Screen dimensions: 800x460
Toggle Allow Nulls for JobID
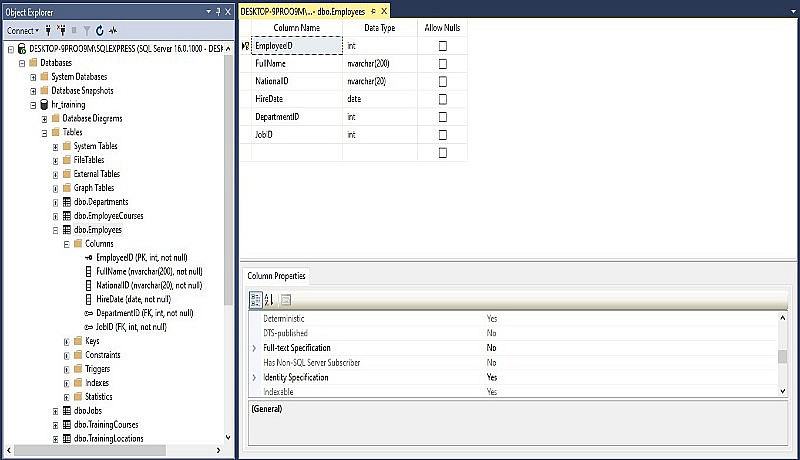443,135
